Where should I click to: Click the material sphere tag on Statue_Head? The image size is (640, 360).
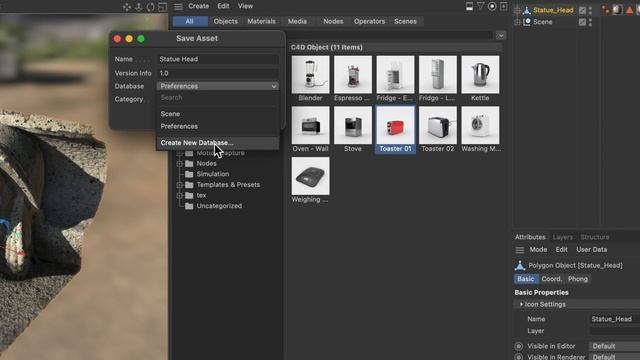point(618,10)
